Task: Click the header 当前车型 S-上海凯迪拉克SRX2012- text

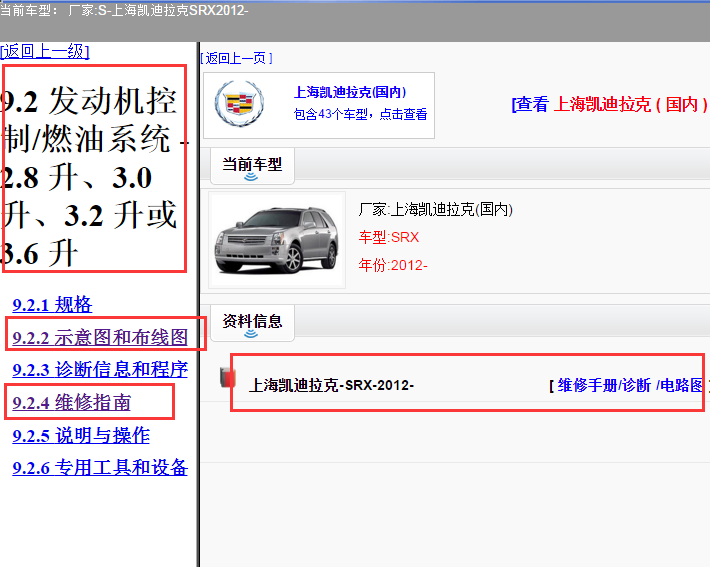Action: click(124, 10)
